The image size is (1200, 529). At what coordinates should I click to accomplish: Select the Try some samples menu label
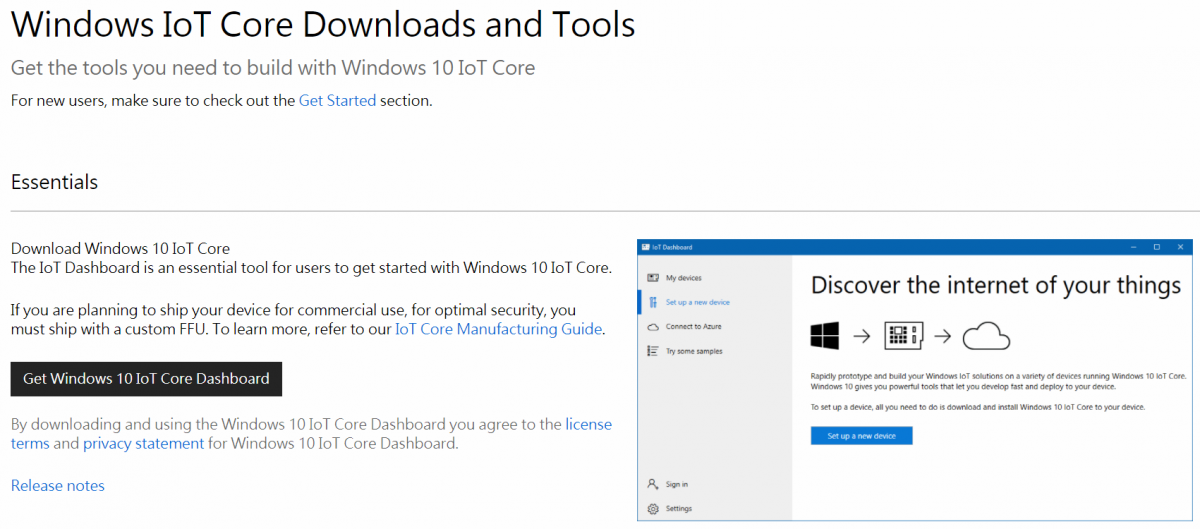pos(694,351)
